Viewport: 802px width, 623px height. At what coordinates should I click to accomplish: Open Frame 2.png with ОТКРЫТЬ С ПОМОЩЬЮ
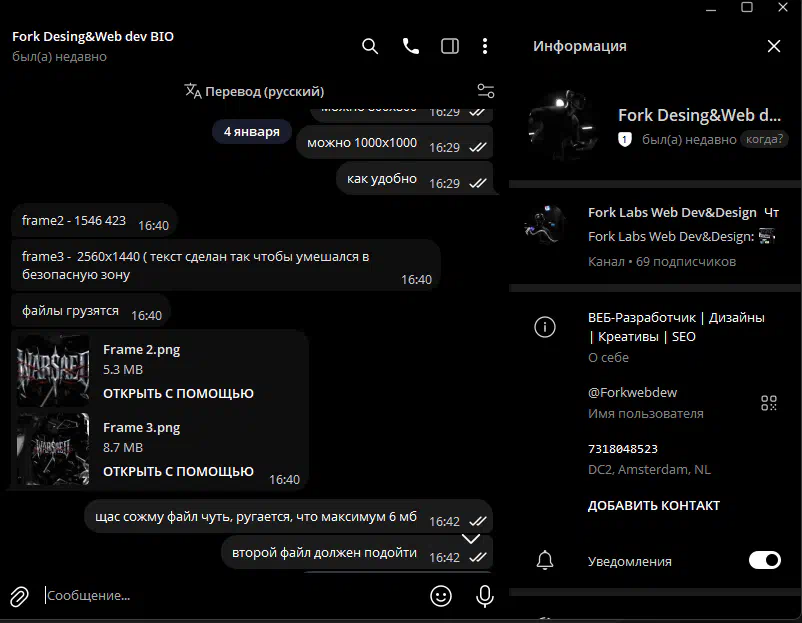coord(178,393)
